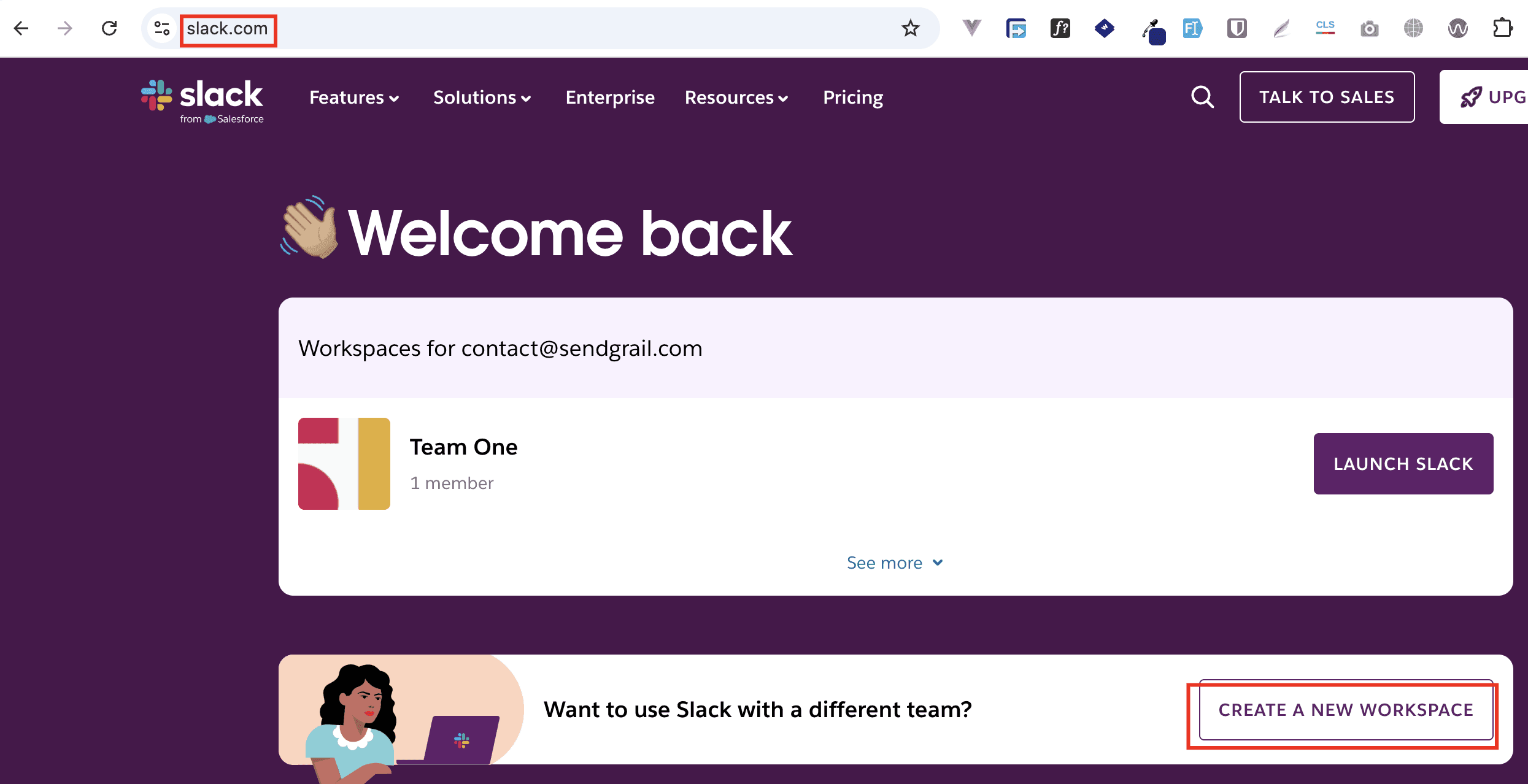The image size is (1528, 784).
Task: Open the Enterprise nav item
Action: pos(610,98)
